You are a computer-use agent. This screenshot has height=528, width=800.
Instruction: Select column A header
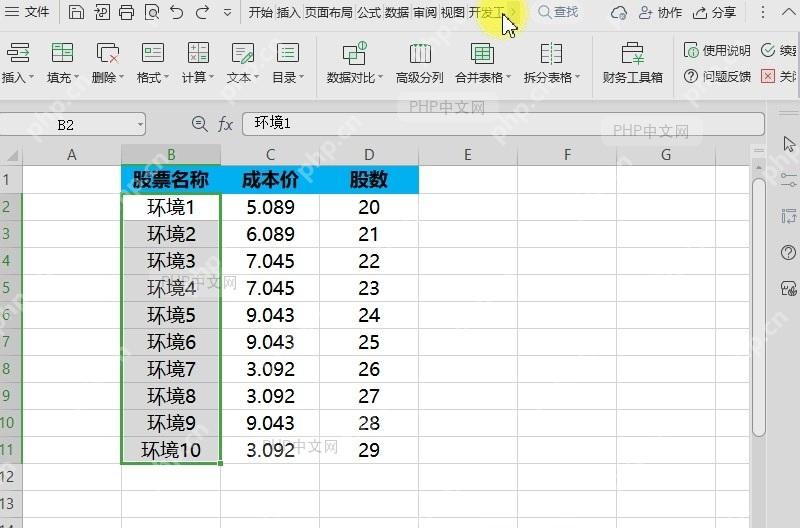[71, 155]
